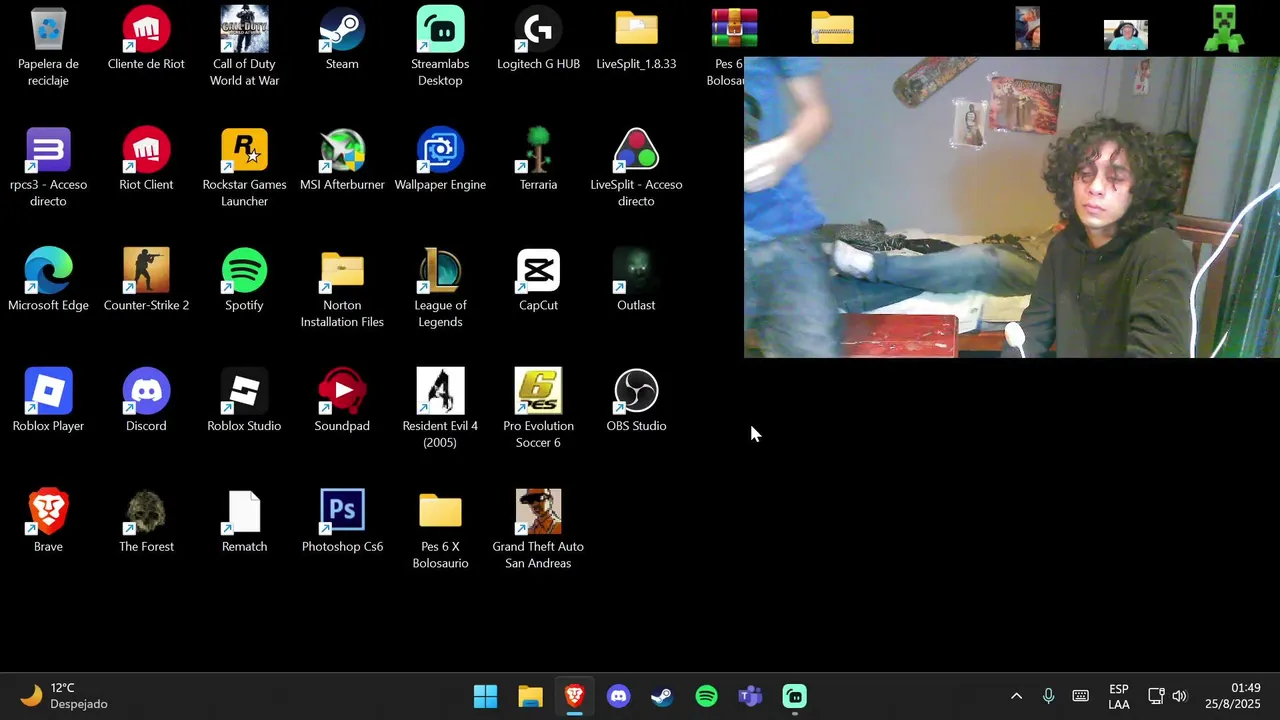Screen dimensions: 1280x720
Task: Select rpcs3 - Acceso directo shortcut
Action: pos(48,168)
